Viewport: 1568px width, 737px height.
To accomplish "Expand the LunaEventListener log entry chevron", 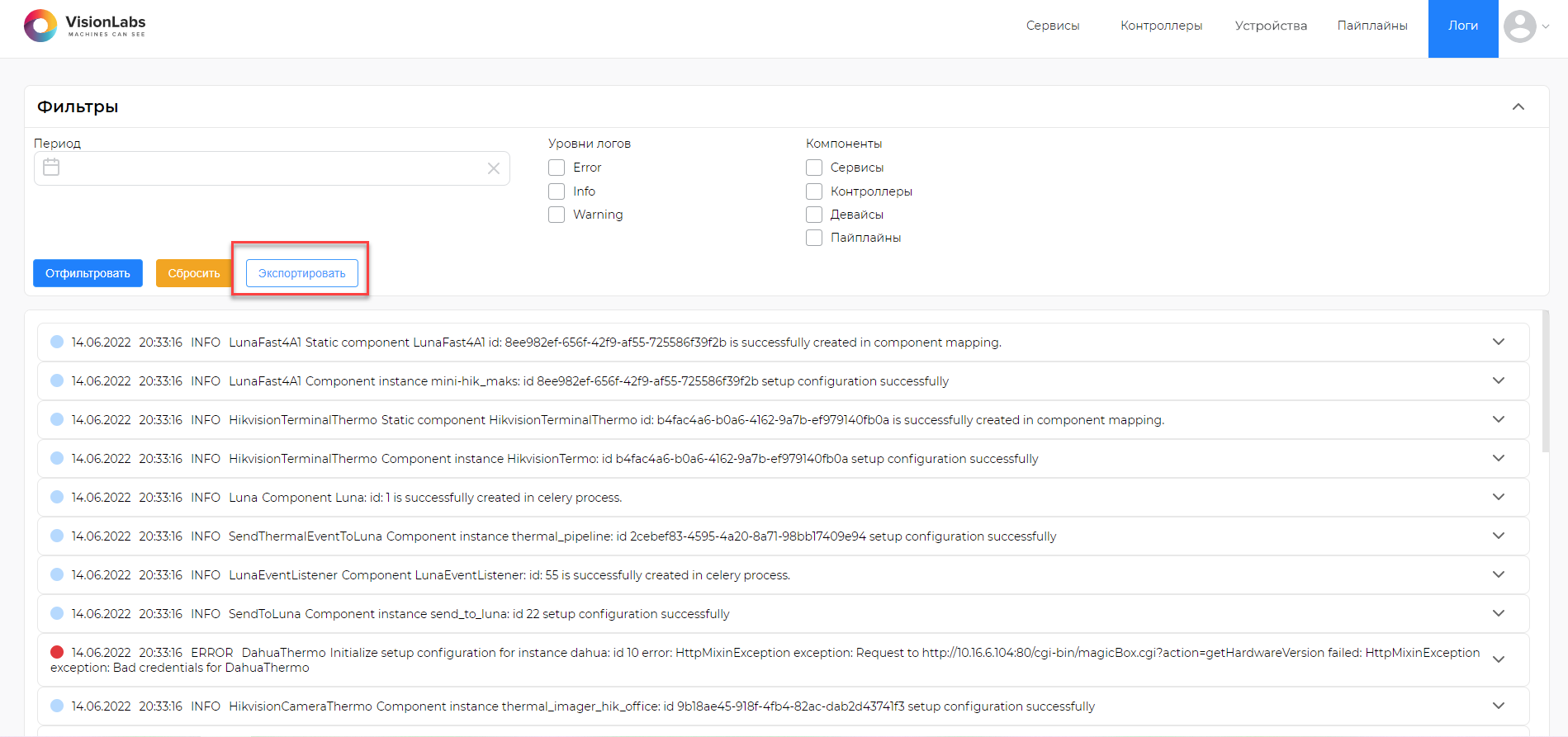I will point(1499,574).
